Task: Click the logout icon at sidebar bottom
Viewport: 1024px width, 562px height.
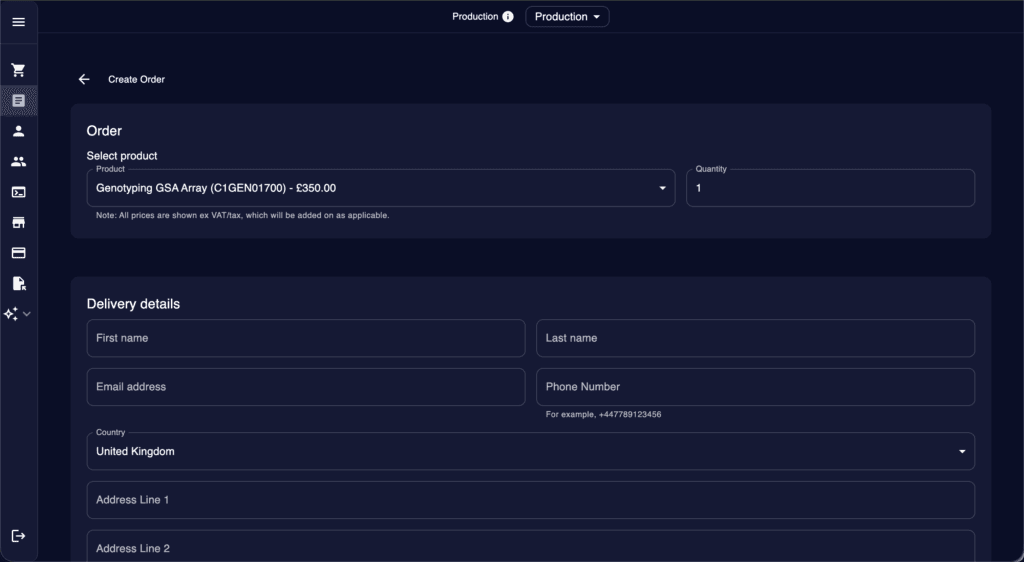Action: (x=18, y=536)
